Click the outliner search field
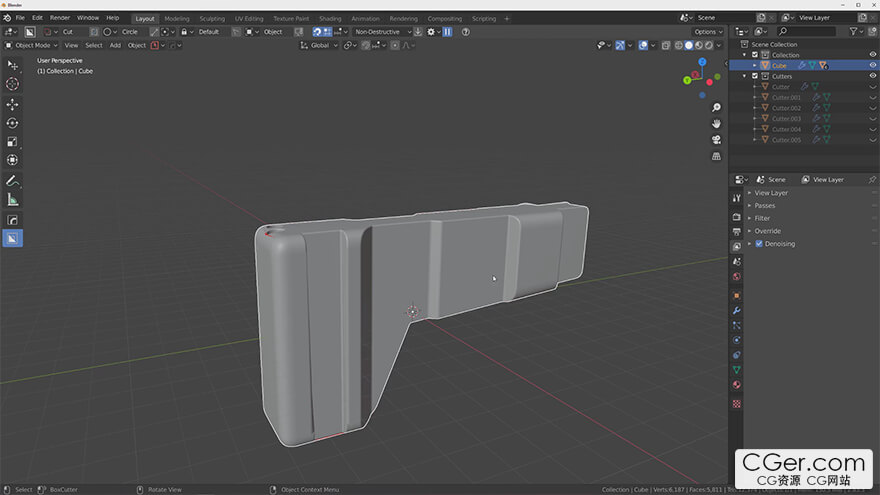The width and height of the screenshot is (880, 495). click(810, 32)
